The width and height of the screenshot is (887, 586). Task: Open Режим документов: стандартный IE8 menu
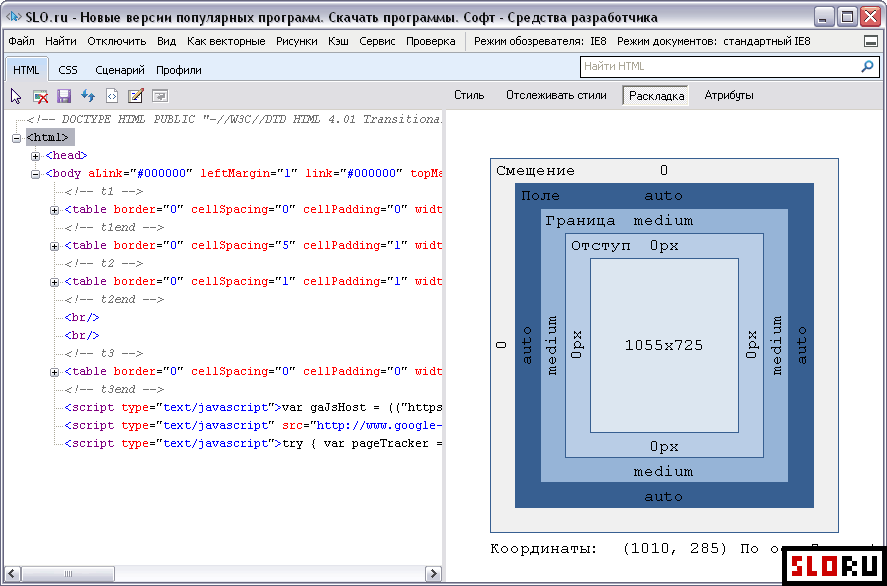coord(714,41)
